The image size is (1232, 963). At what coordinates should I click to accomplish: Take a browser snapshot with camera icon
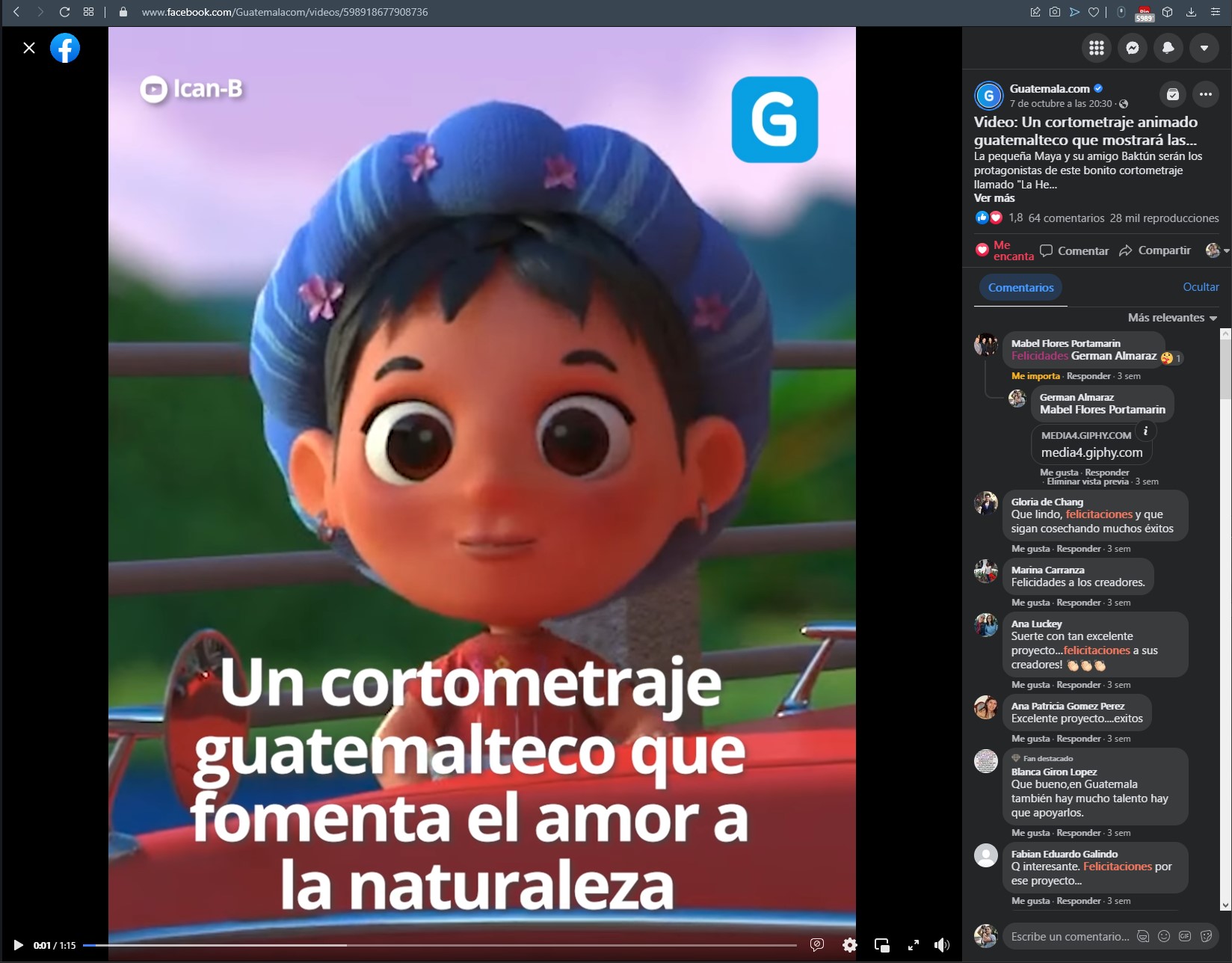(x=1055, y=12)
